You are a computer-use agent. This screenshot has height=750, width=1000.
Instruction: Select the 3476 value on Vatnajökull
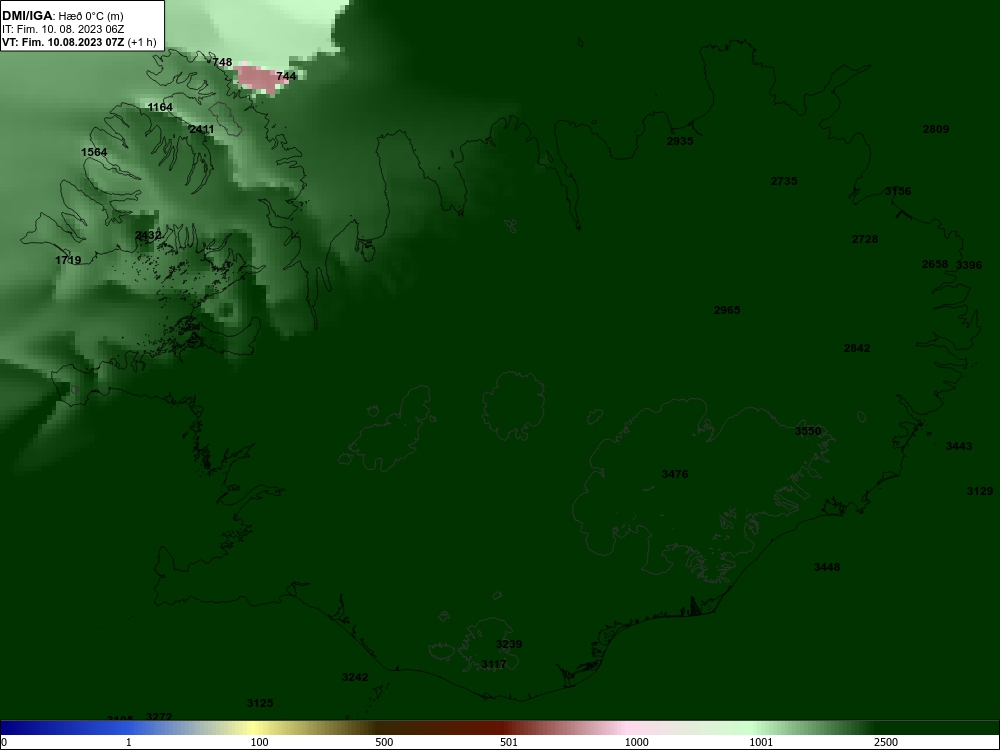point(675,474)
